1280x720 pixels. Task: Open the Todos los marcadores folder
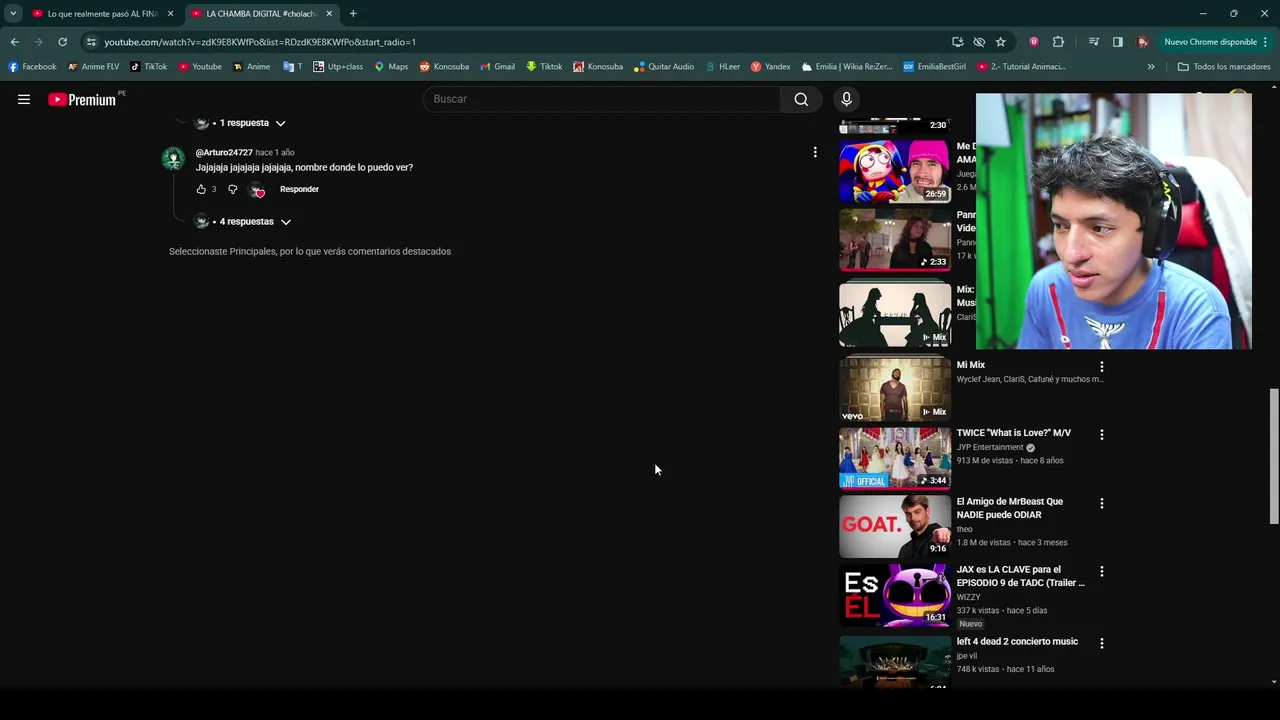pos(1224,67)
